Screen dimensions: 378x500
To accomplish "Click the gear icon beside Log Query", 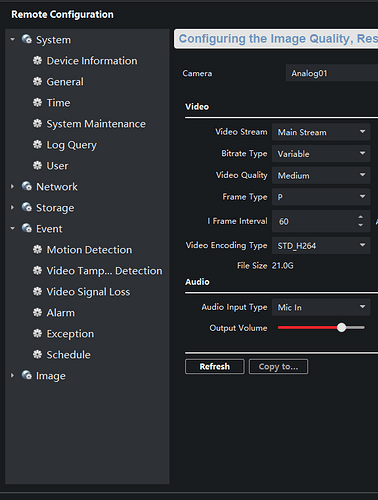I will (x=37, y=144).
